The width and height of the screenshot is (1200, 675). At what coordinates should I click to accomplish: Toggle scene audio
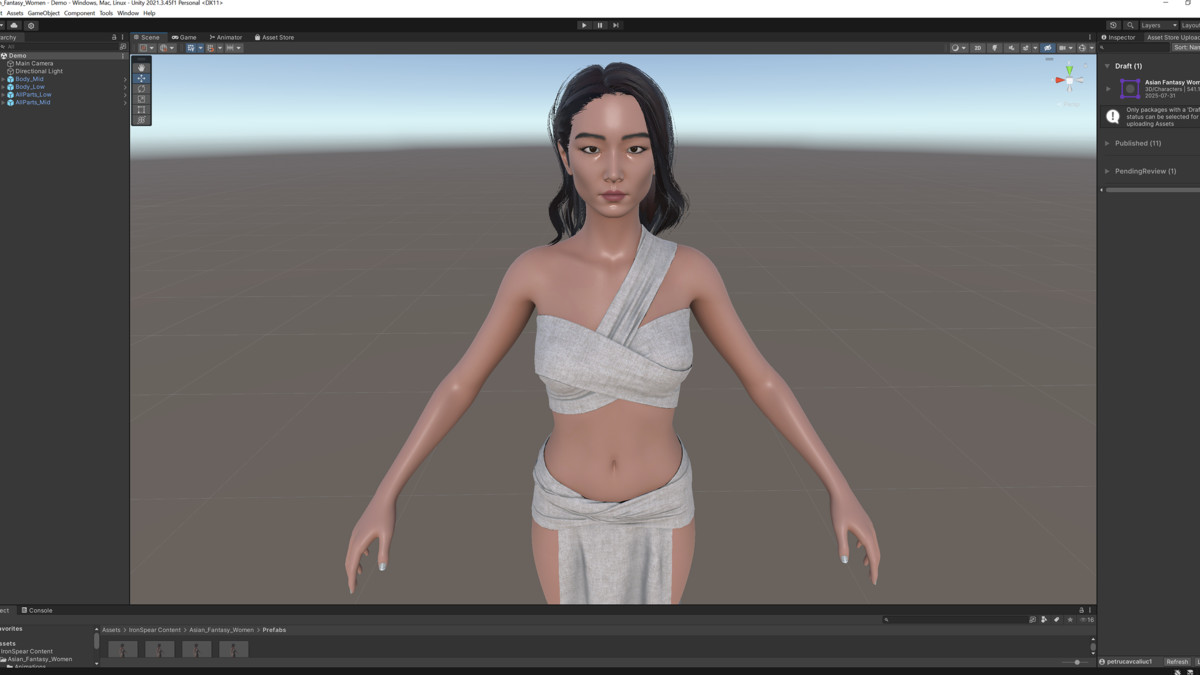[1011, 48]
